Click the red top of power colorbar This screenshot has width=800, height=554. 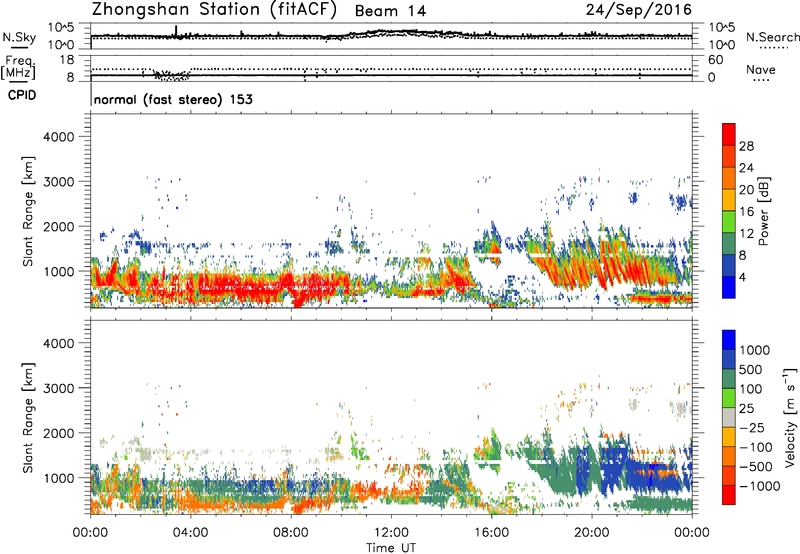[x=729, y=134]
